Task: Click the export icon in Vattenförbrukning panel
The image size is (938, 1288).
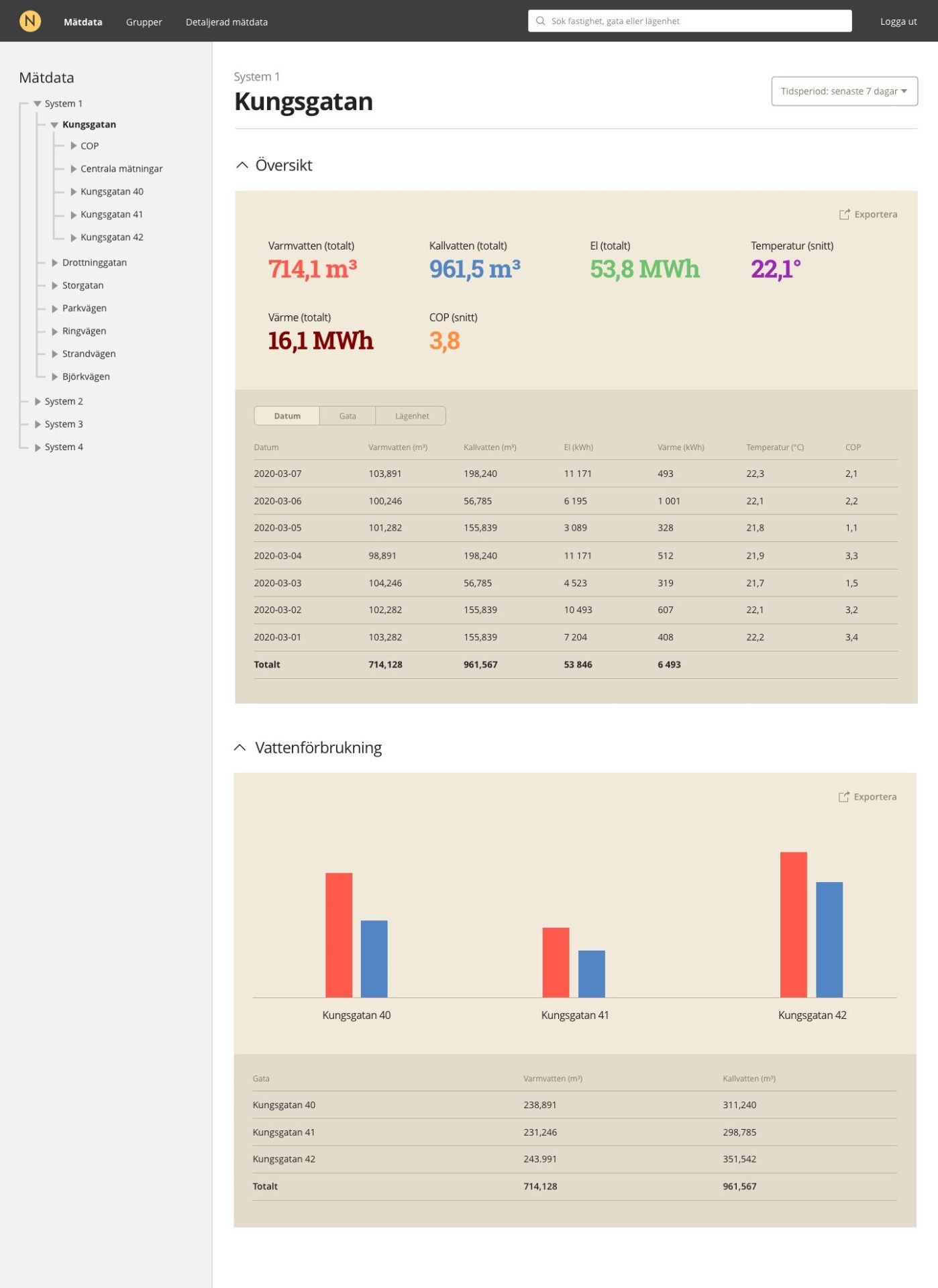Action: tap(843, 797)
